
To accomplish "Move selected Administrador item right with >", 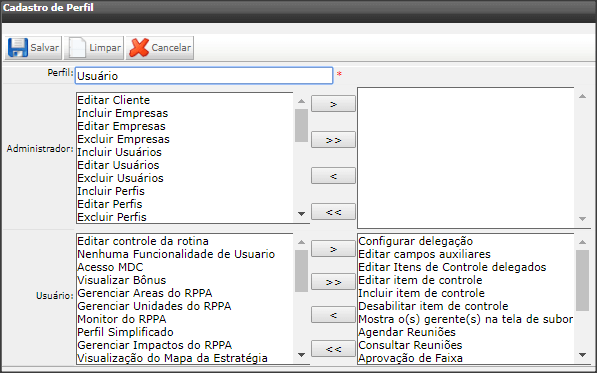I will (333, 104).
